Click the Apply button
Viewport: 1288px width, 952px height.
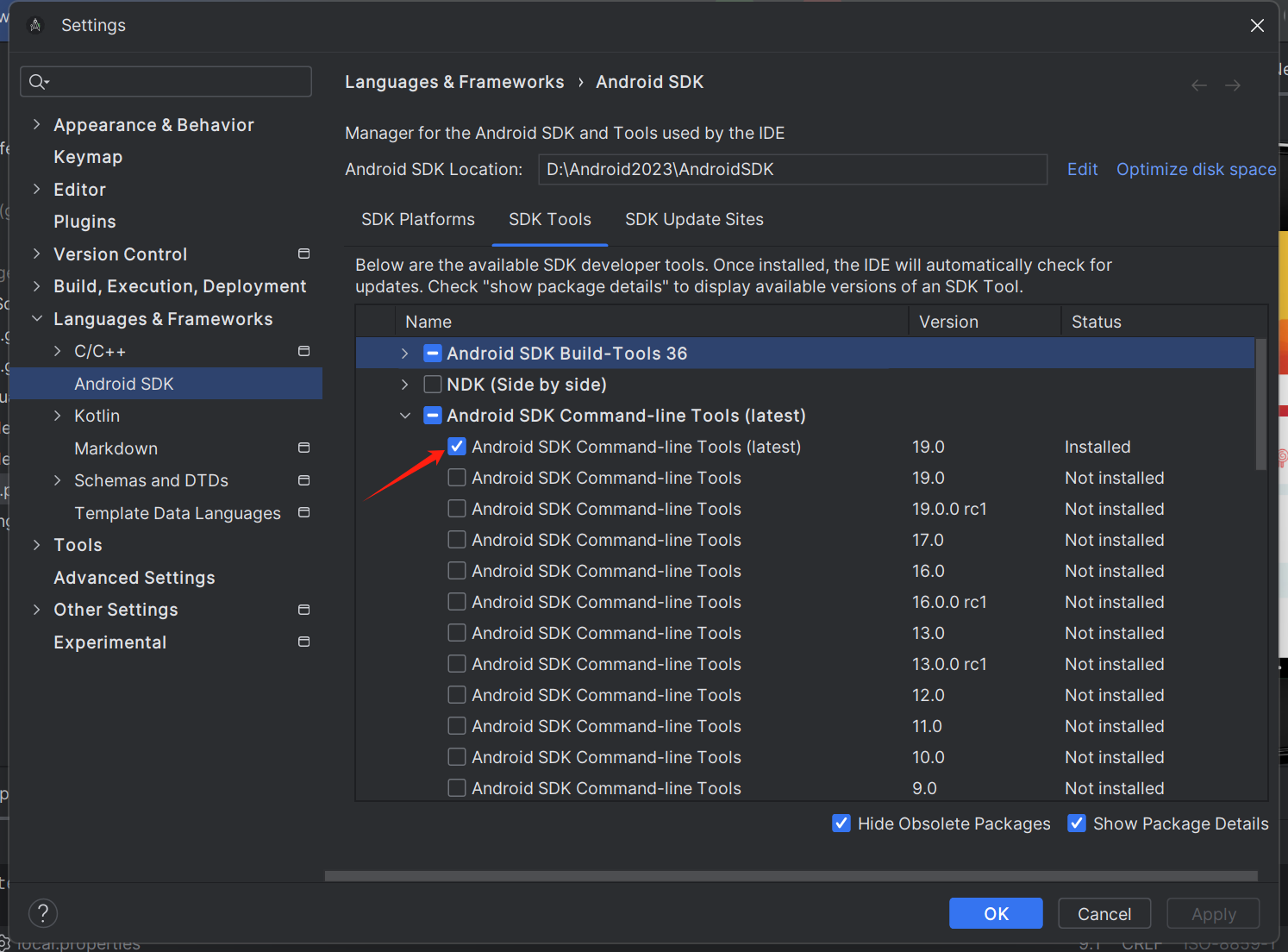click(1213, 913)
